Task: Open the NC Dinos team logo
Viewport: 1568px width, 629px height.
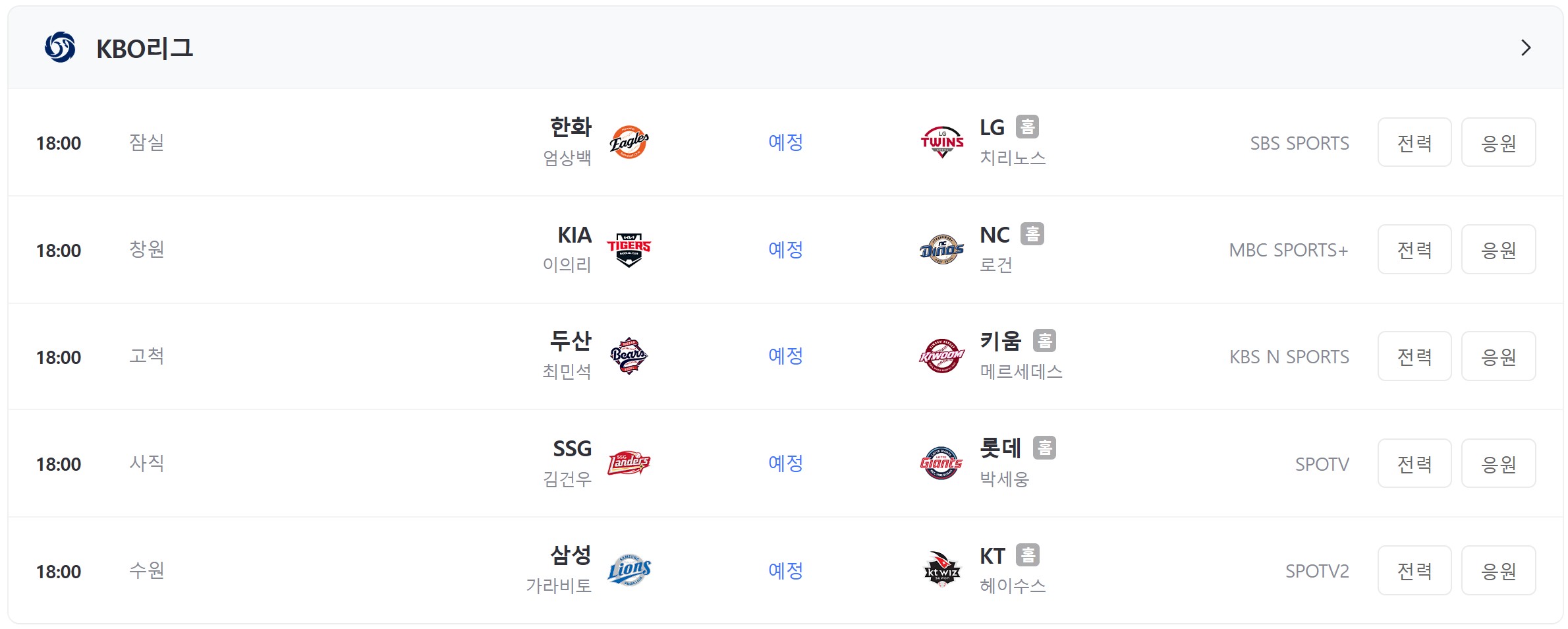Action: [x=942, y=249]
